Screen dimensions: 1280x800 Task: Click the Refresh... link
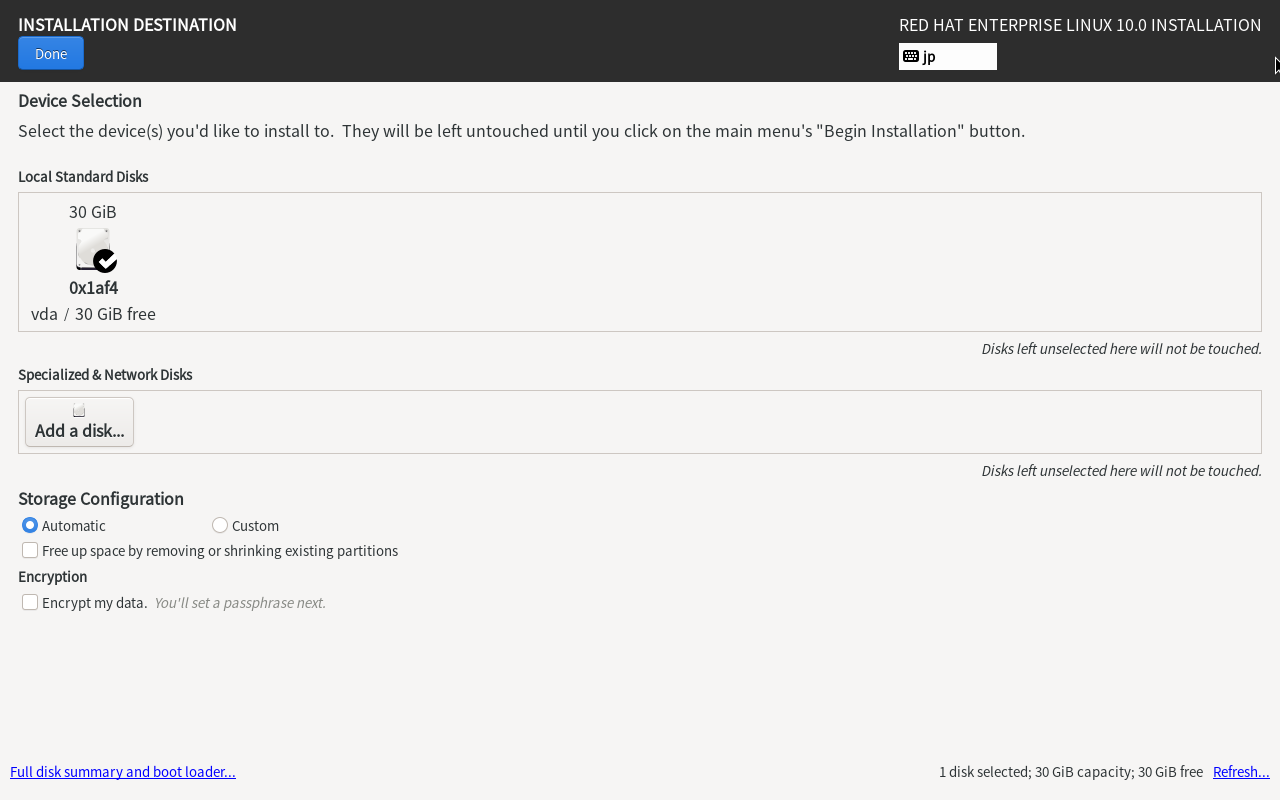coord(1241,772)
